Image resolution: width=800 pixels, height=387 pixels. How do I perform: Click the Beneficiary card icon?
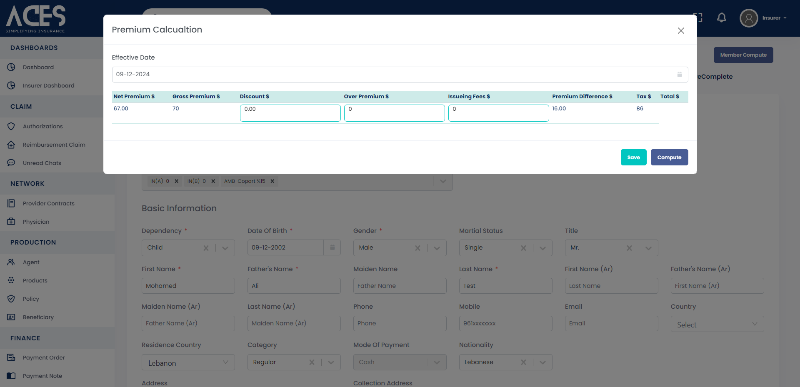(x=11, y=317)
